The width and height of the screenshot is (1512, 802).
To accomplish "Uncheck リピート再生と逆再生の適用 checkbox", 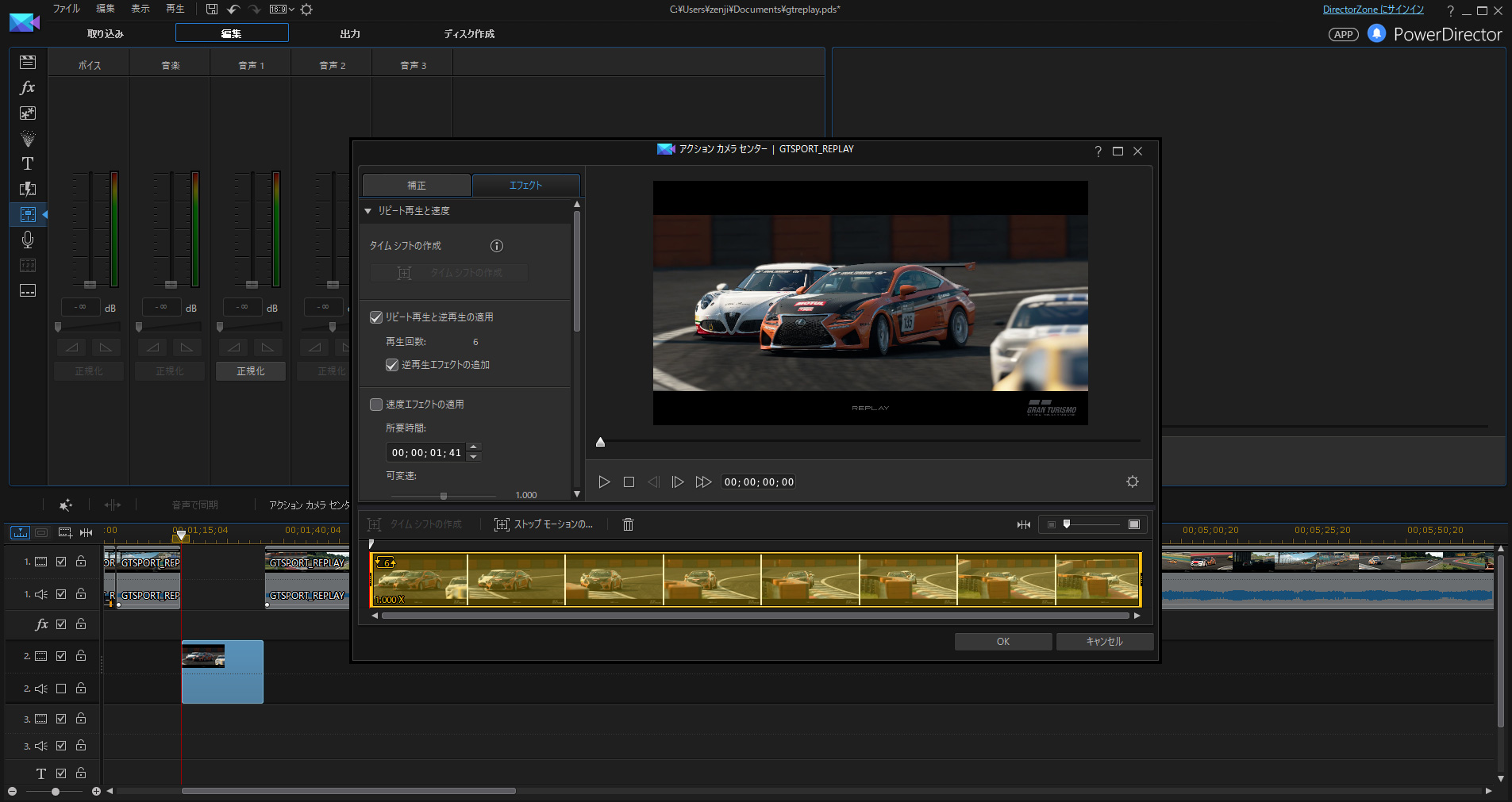I will coord(376,317).
